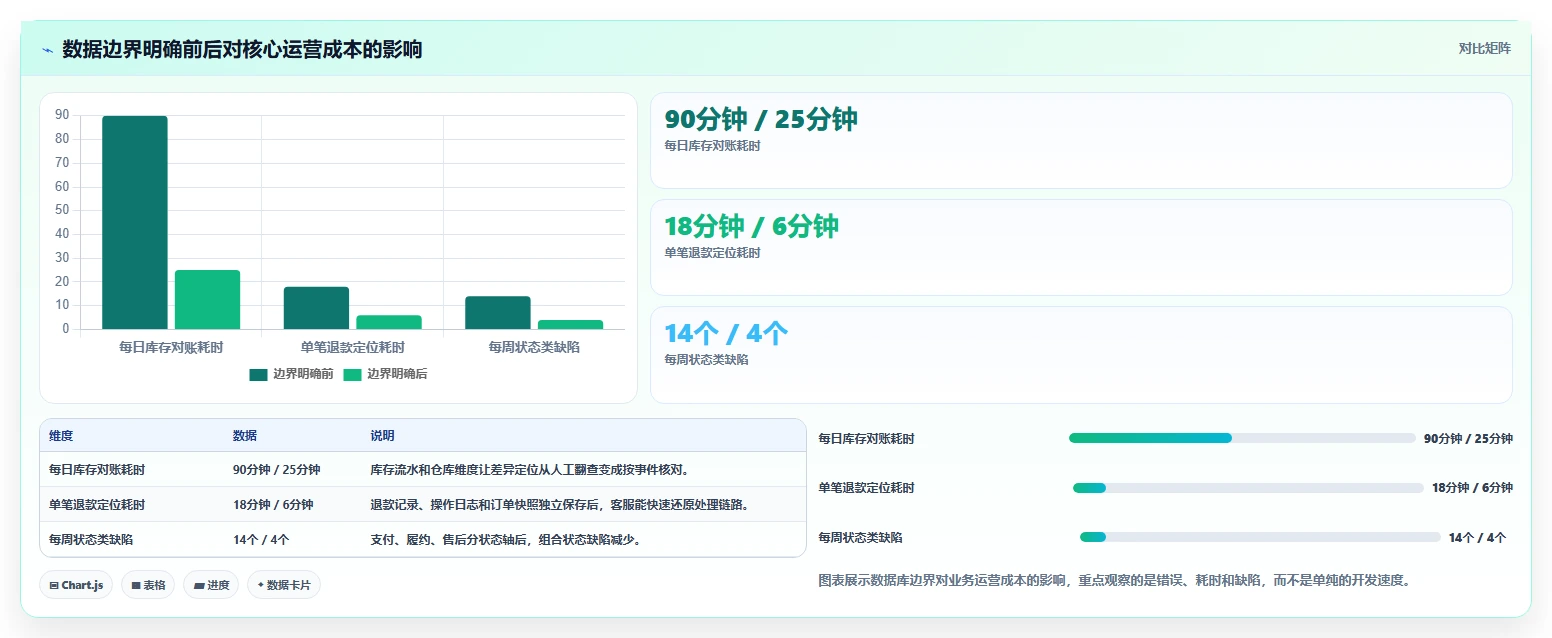Click the 表格 tag chip

click(x=148, y=585)
